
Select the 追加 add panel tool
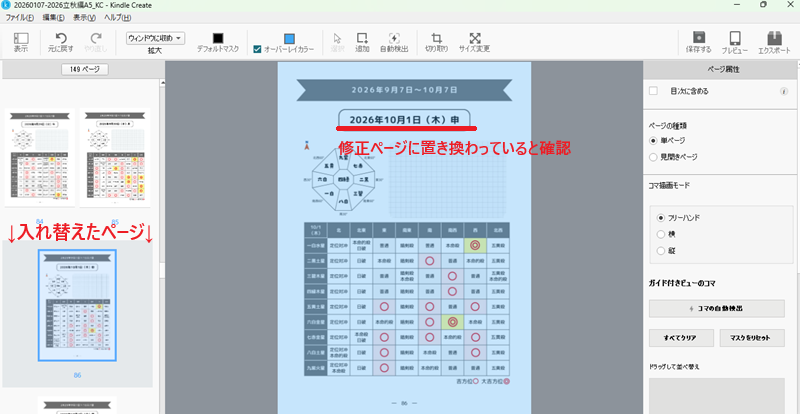click(x=362, y=38)
